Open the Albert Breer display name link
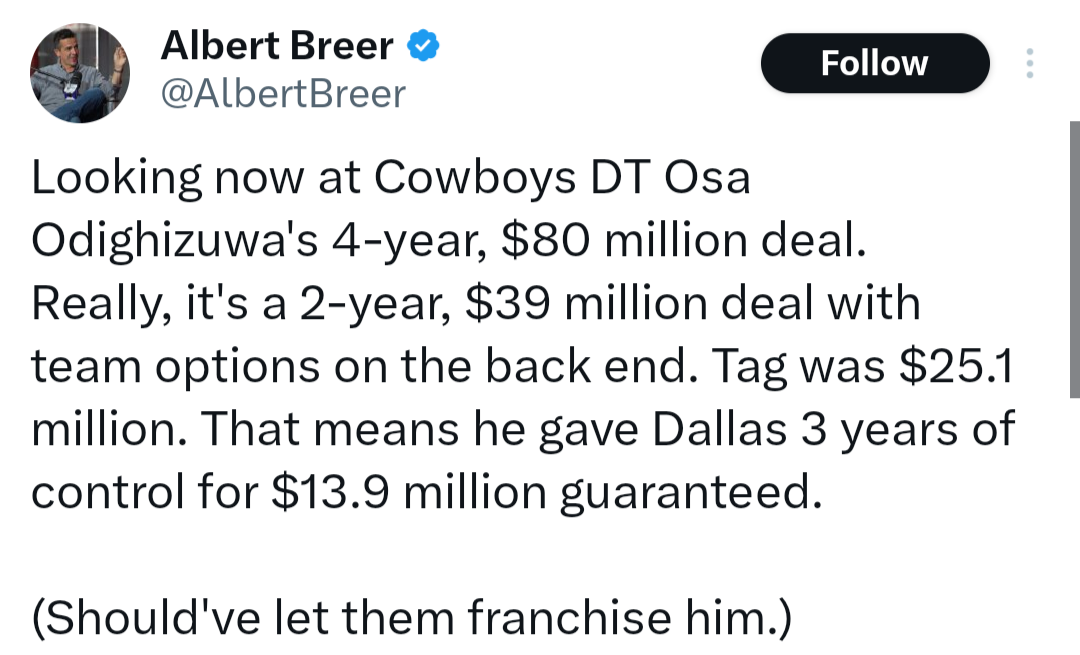Screen dimensions: 1080x655 click(277, 46)
